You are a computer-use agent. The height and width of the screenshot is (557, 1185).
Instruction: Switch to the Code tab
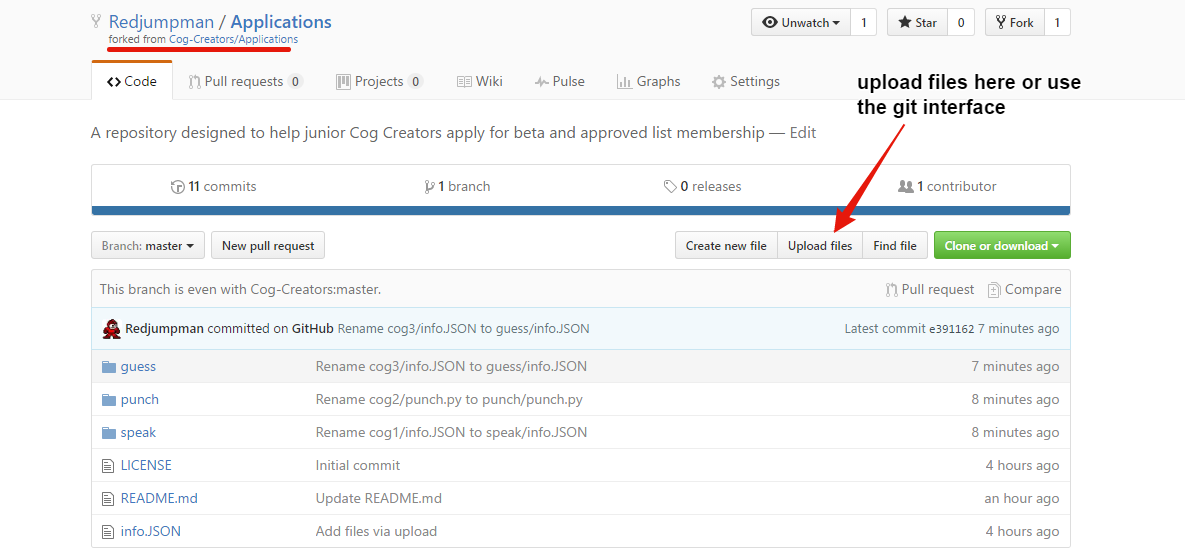tap(131, 82)
